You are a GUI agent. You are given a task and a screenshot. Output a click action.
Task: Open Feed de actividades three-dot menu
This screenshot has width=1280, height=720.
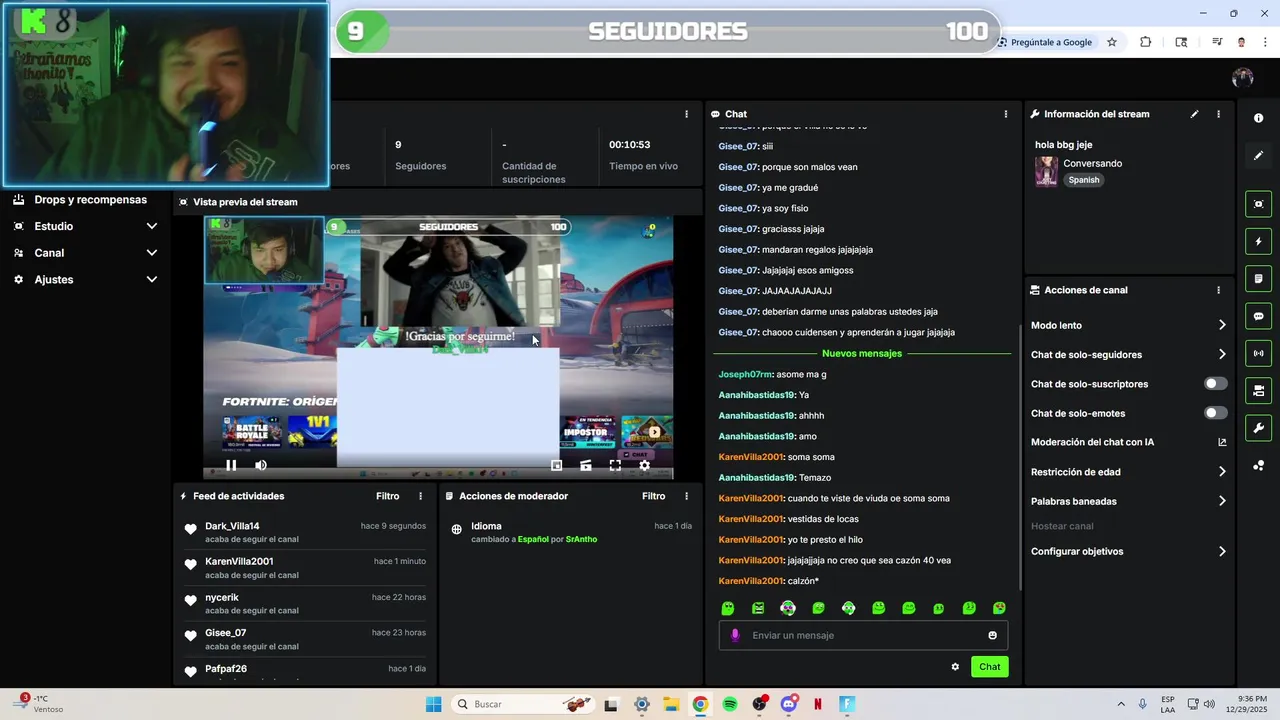420,496
